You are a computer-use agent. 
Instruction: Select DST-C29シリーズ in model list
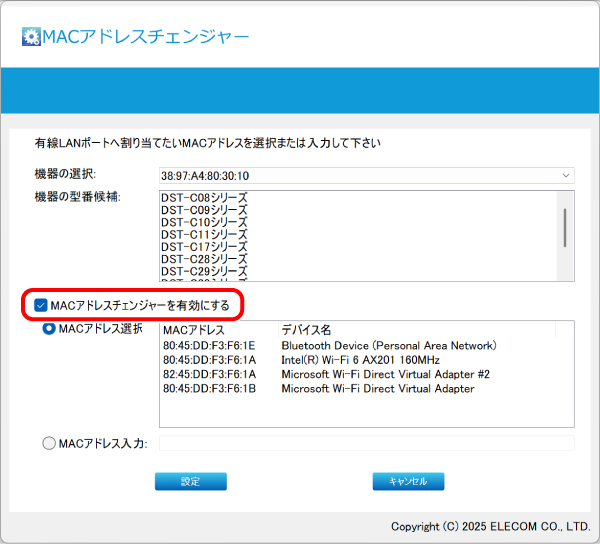[x=204, y=271]
